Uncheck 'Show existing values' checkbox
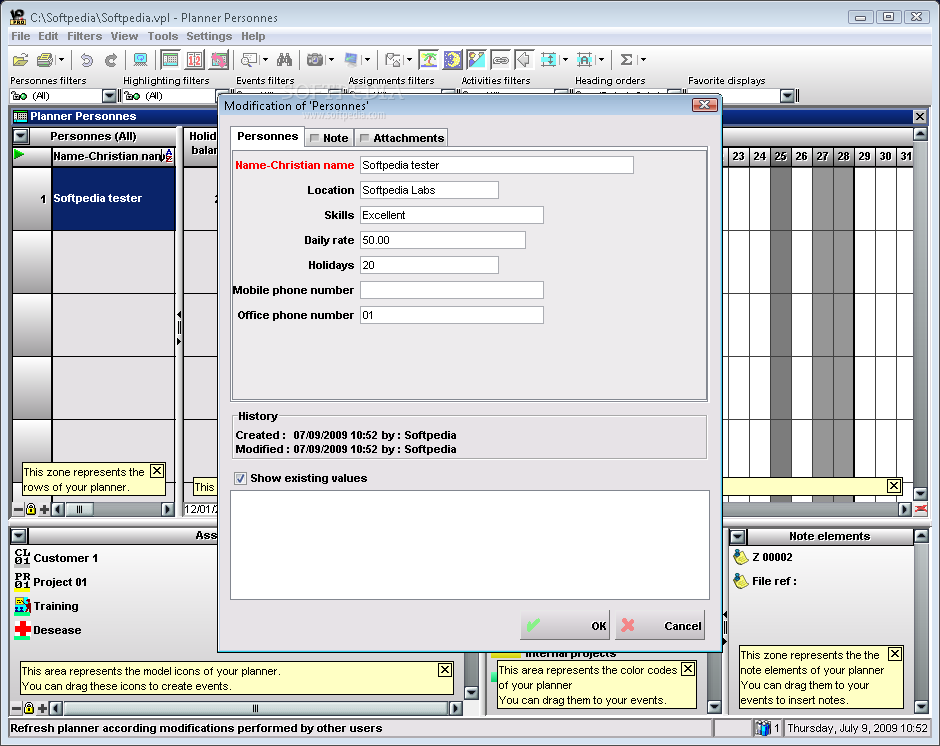This screenshot has height=746, width=940. [x=240, y=478]
